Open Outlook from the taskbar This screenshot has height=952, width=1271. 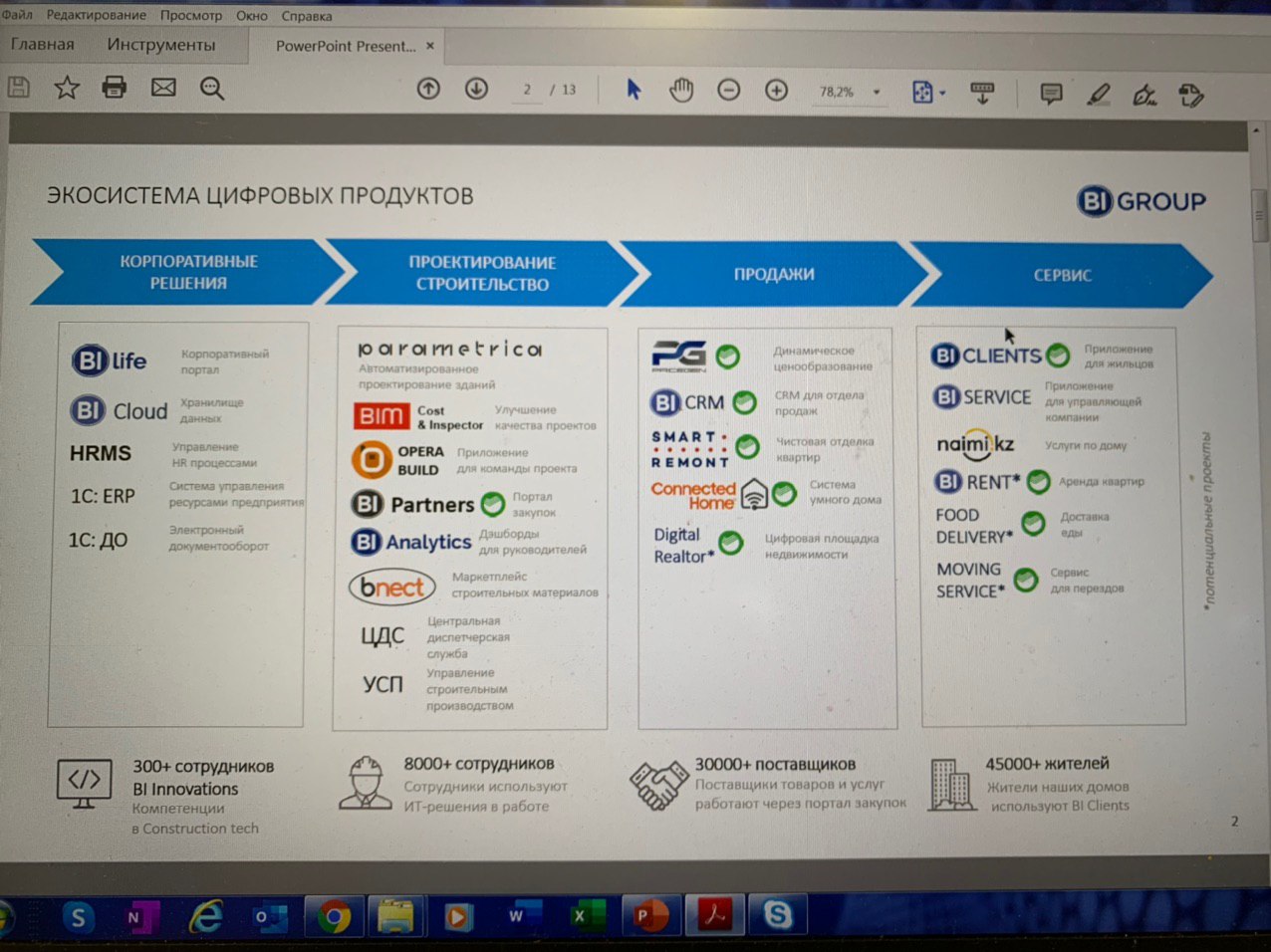pos(269,917)
